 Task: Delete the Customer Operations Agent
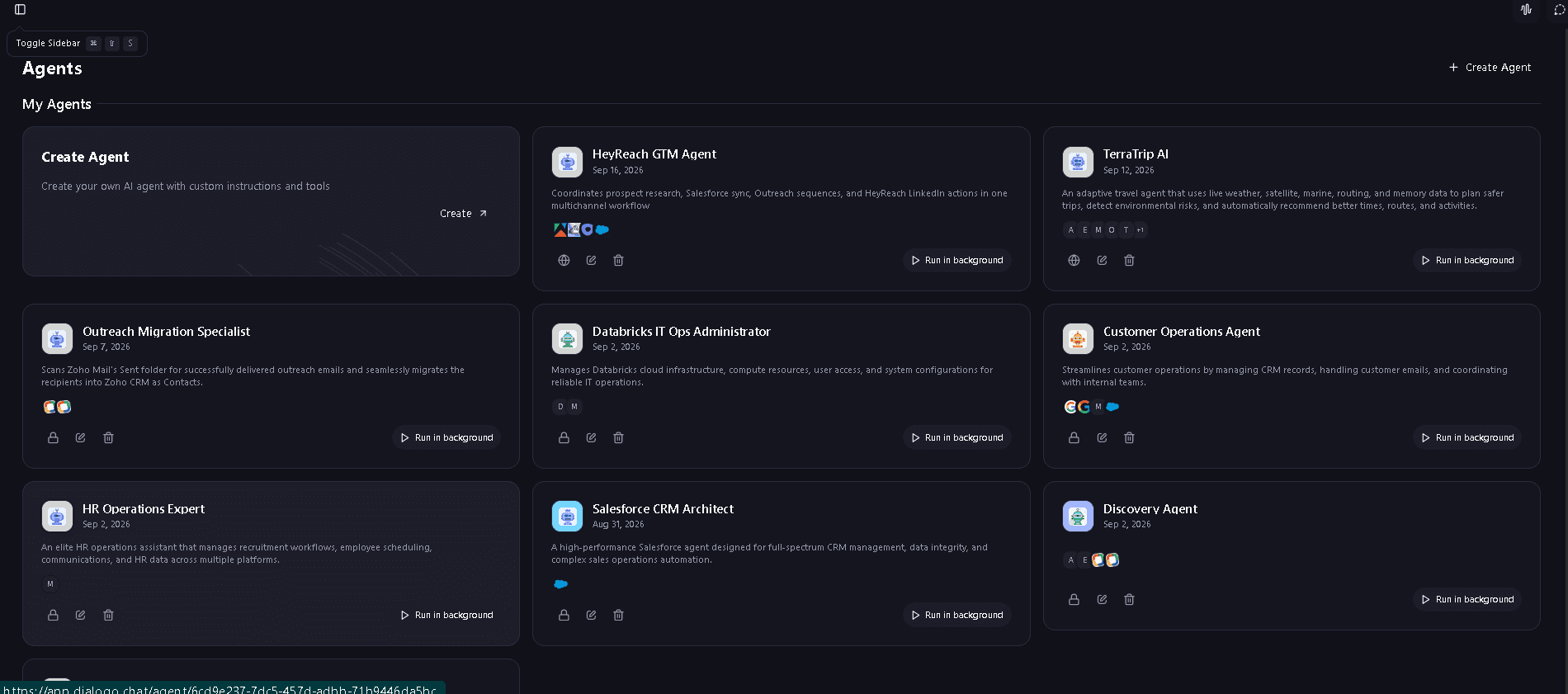coord(1129,438)
